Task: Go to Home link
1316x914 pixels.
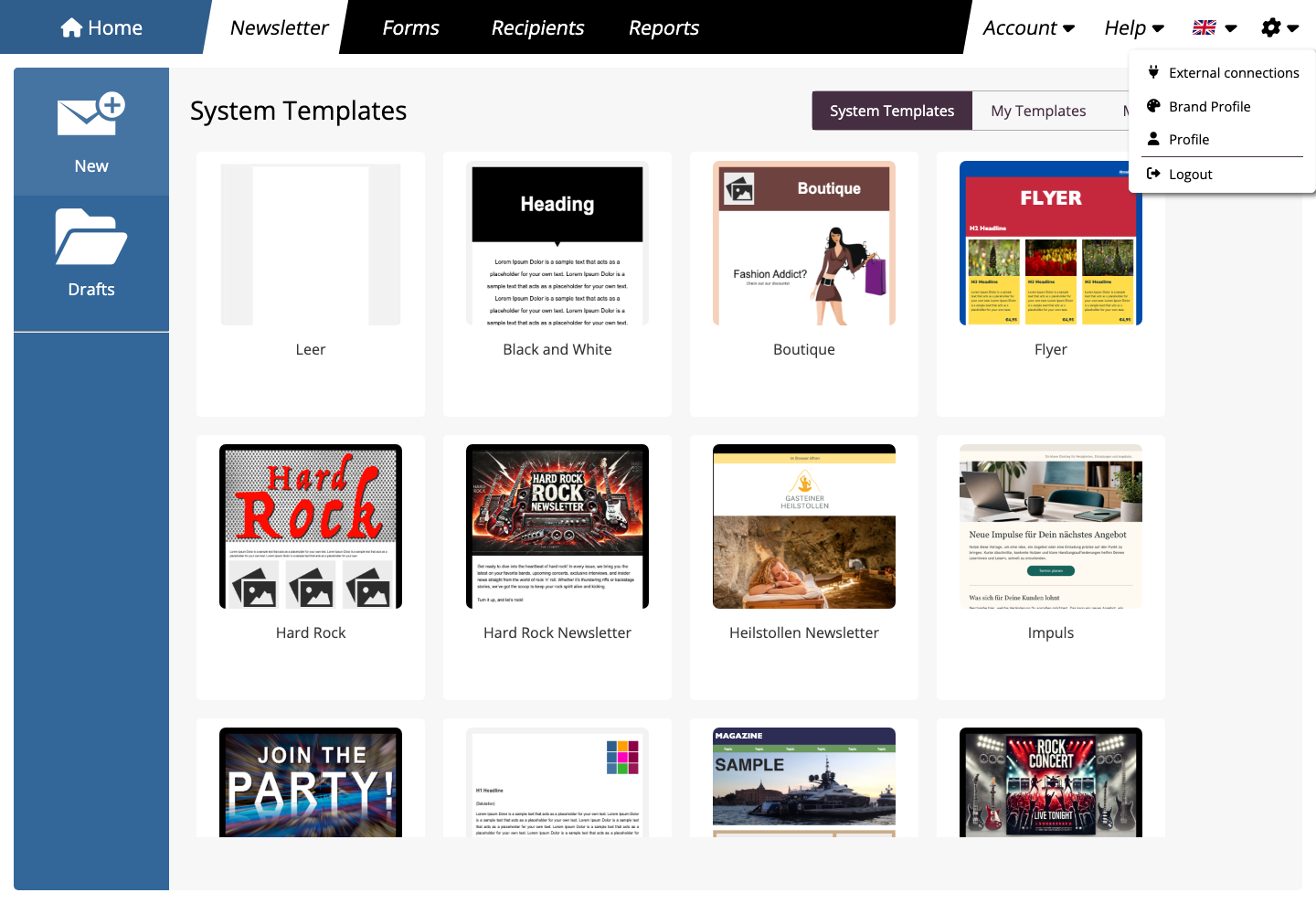Action: coord(101,27)
